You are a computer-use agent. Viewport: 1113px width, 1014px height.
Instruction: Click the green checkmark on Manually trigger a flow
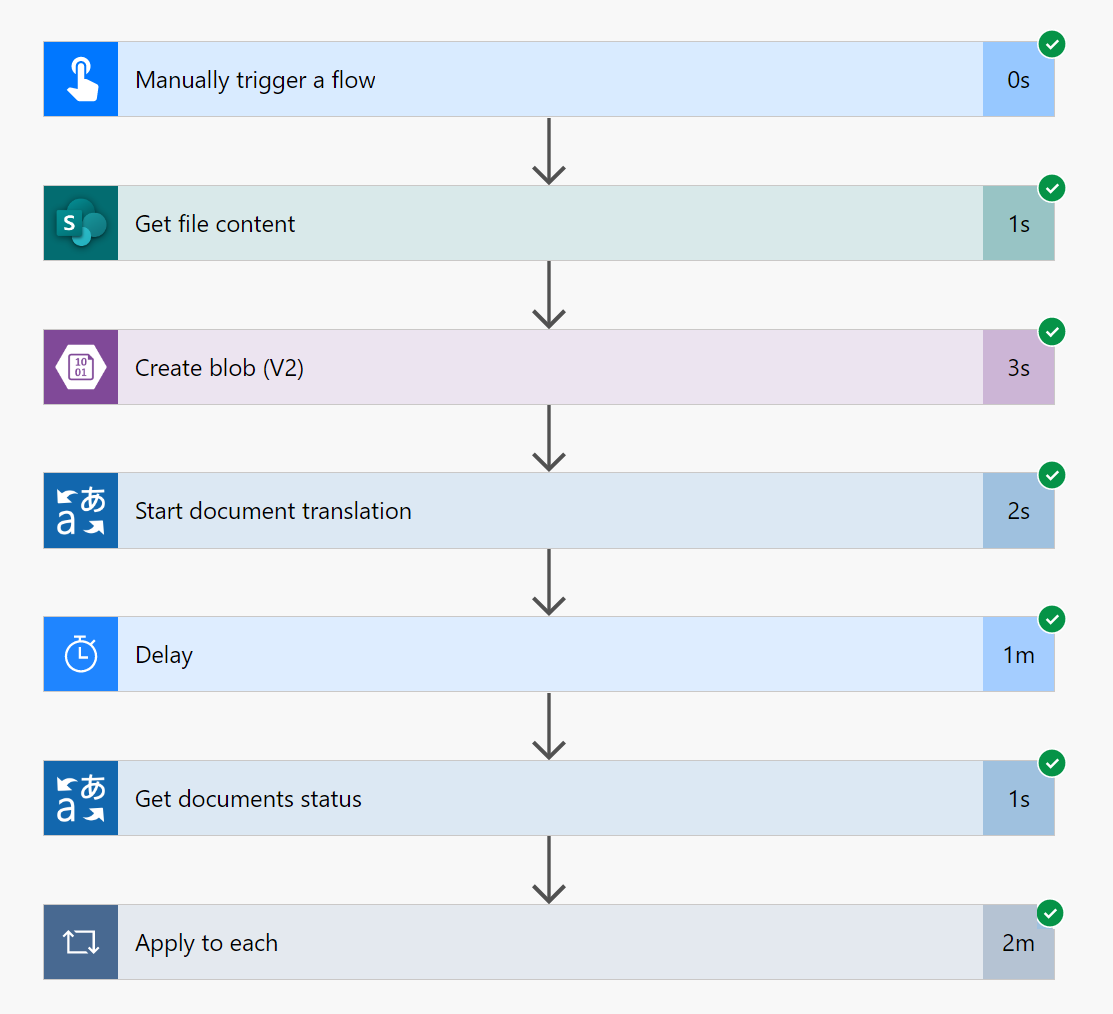pos(1052,44)
